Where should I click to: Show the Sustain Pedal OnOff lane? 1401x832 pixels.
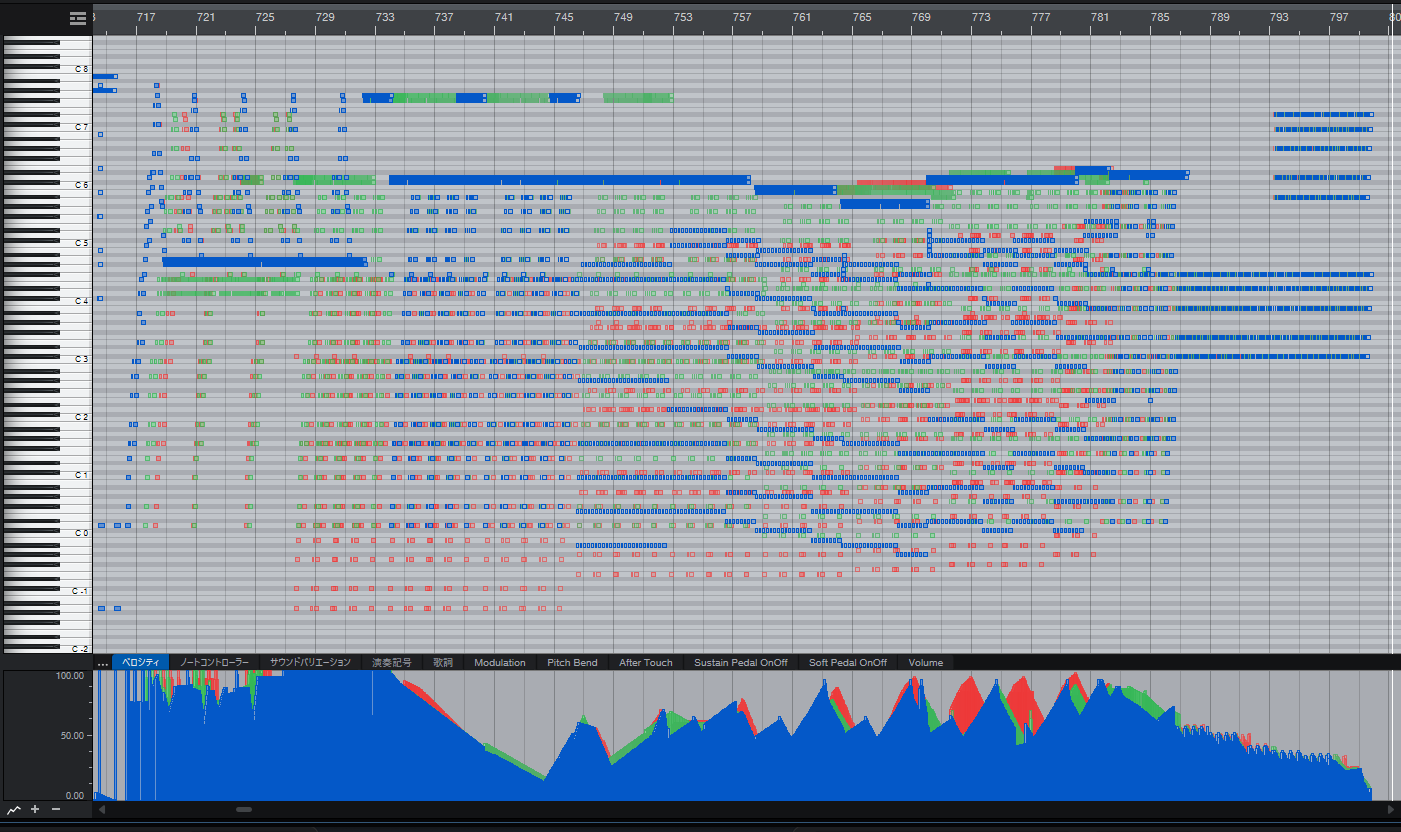tap(740, 663)
